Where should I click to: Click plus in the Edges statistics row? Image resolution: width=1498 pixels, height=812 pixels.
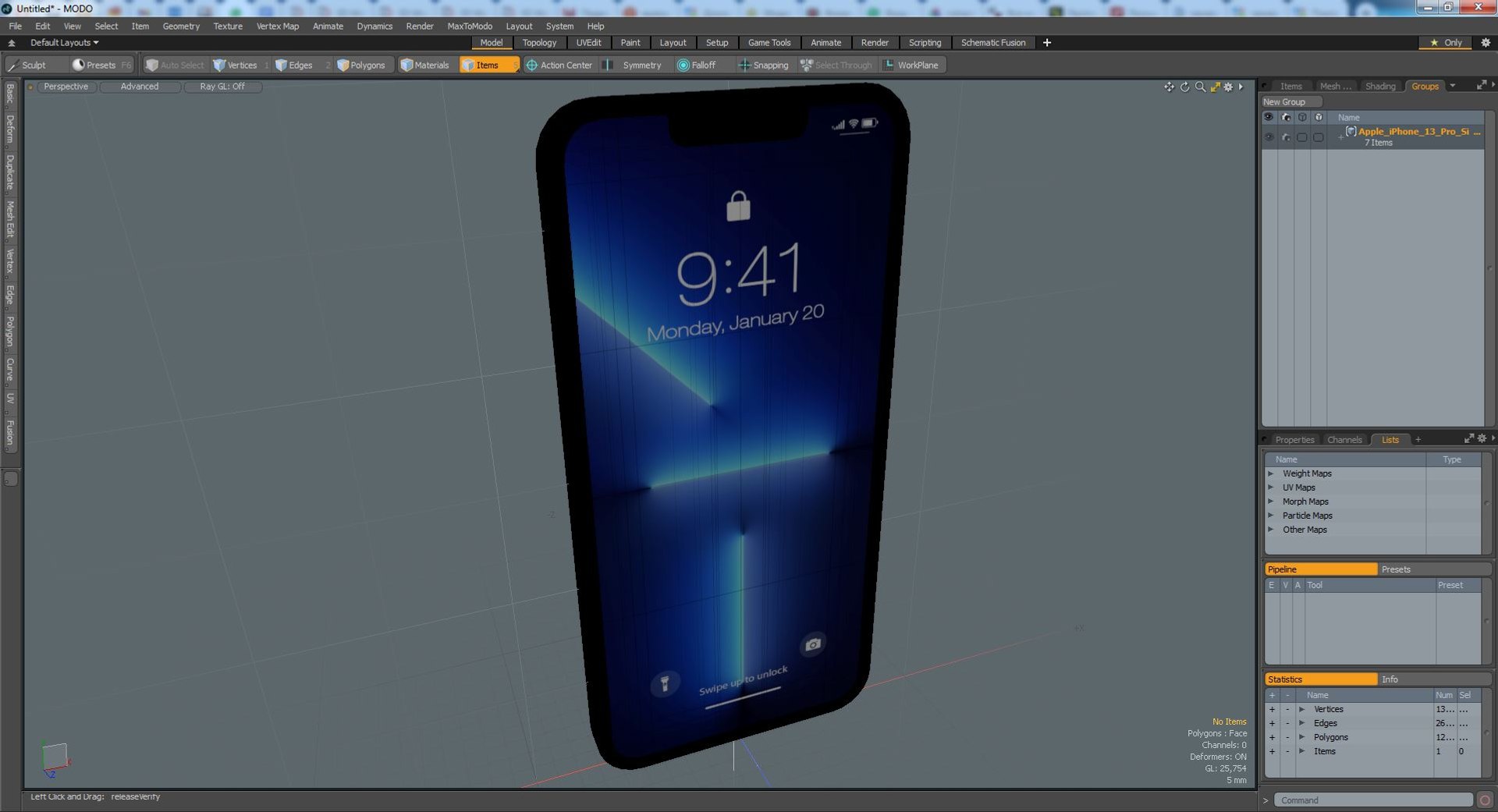coord(1272,723)
